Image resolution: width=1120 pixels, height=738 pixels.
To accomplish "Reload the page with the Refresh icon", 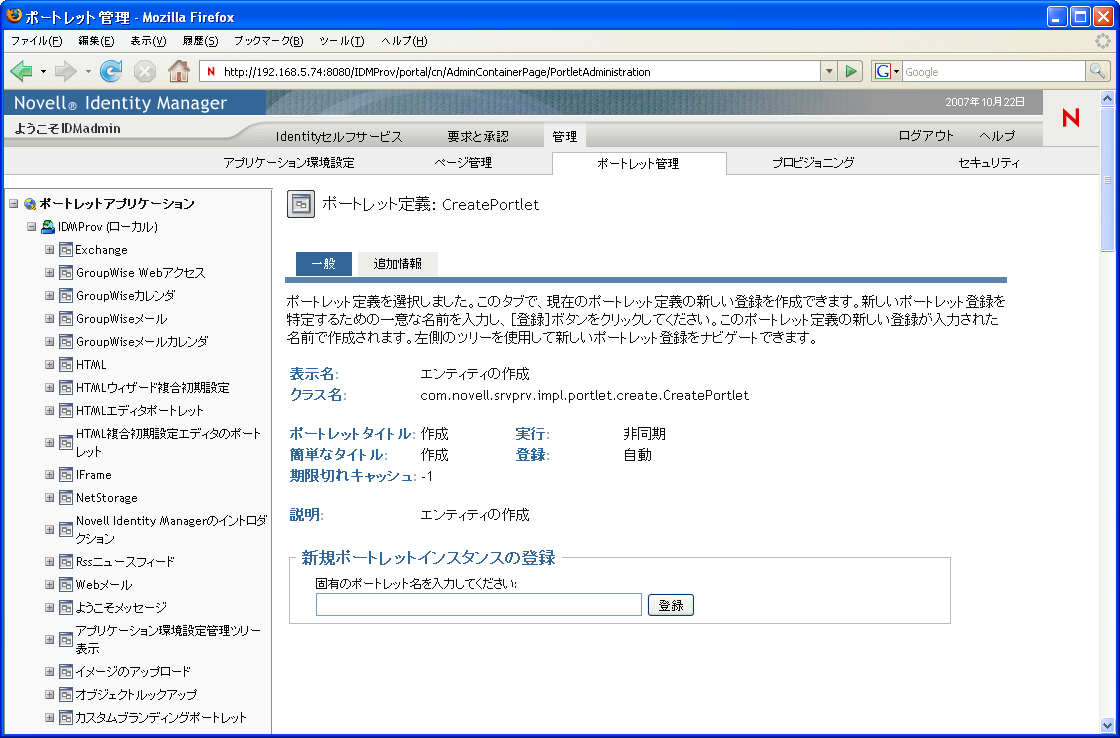I will pyautogui.click(x=111, y=71).
